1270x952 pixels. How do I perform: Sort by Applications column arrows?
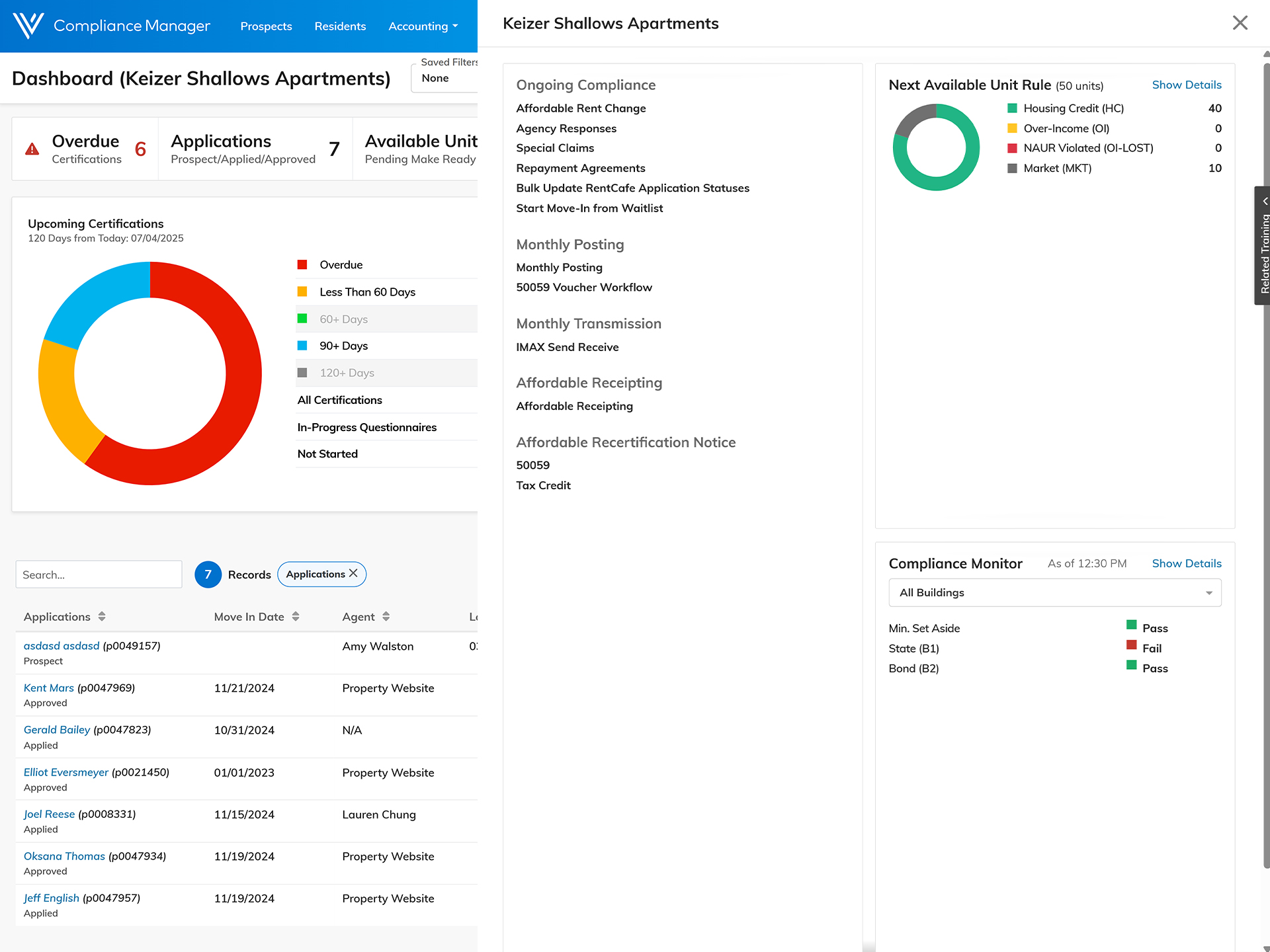click(x=102, y=616)
